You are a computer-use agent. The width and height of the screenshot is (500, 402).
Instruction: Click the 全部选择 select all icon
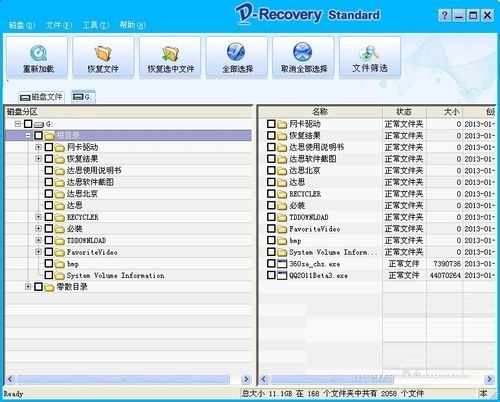(x=236, y=52)
